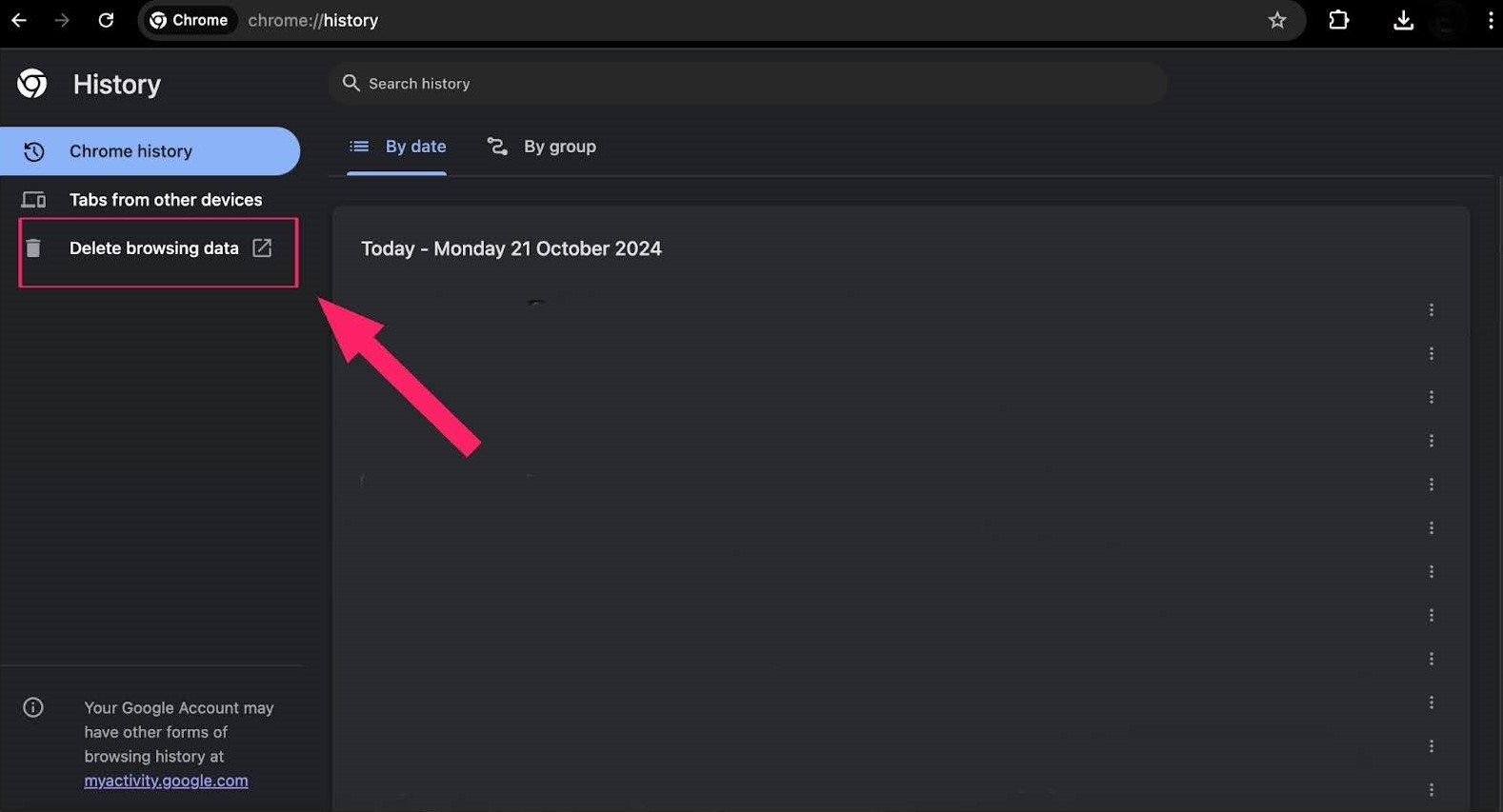
Task: Click the list icon on By date tab
Action: 359,147
